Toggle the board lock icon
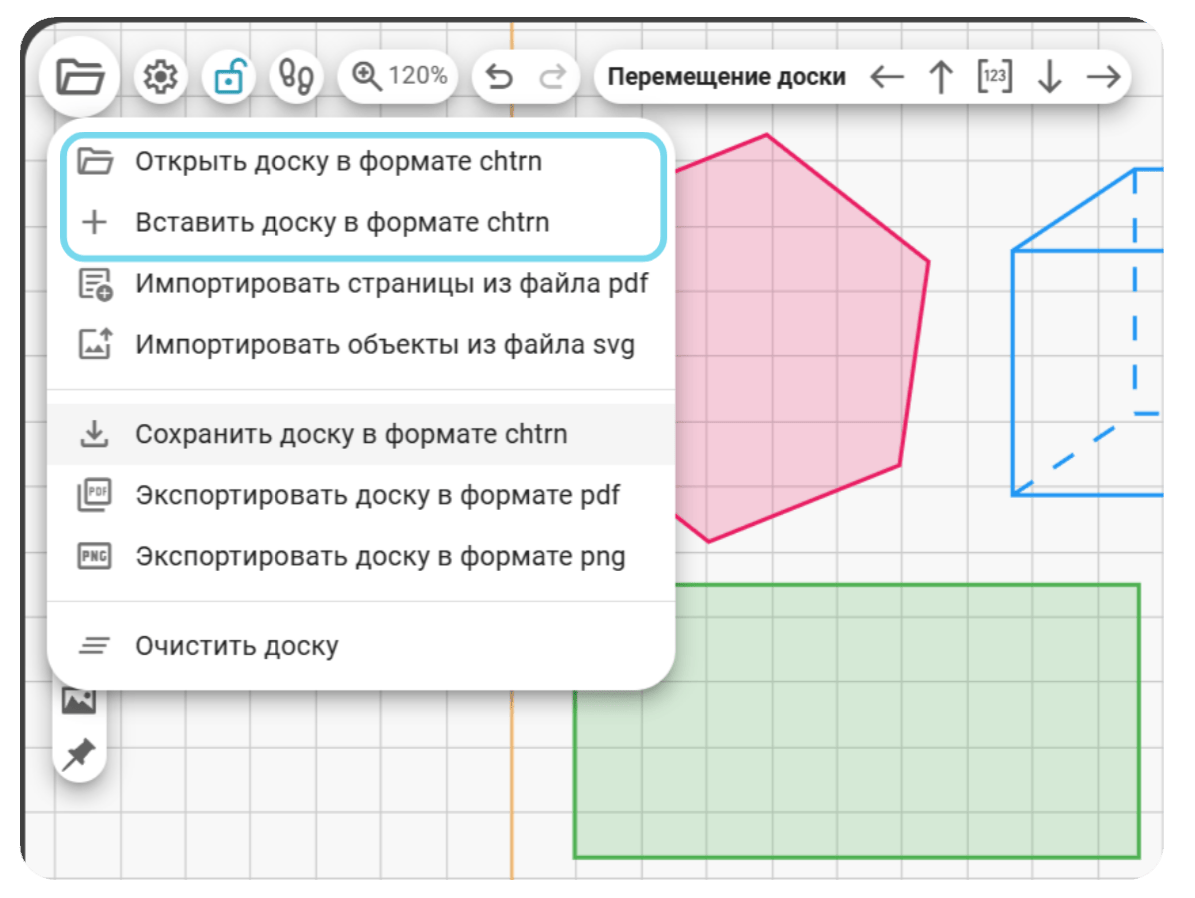The height and width of the screenshot is (898, 1195). coord(229,76)
